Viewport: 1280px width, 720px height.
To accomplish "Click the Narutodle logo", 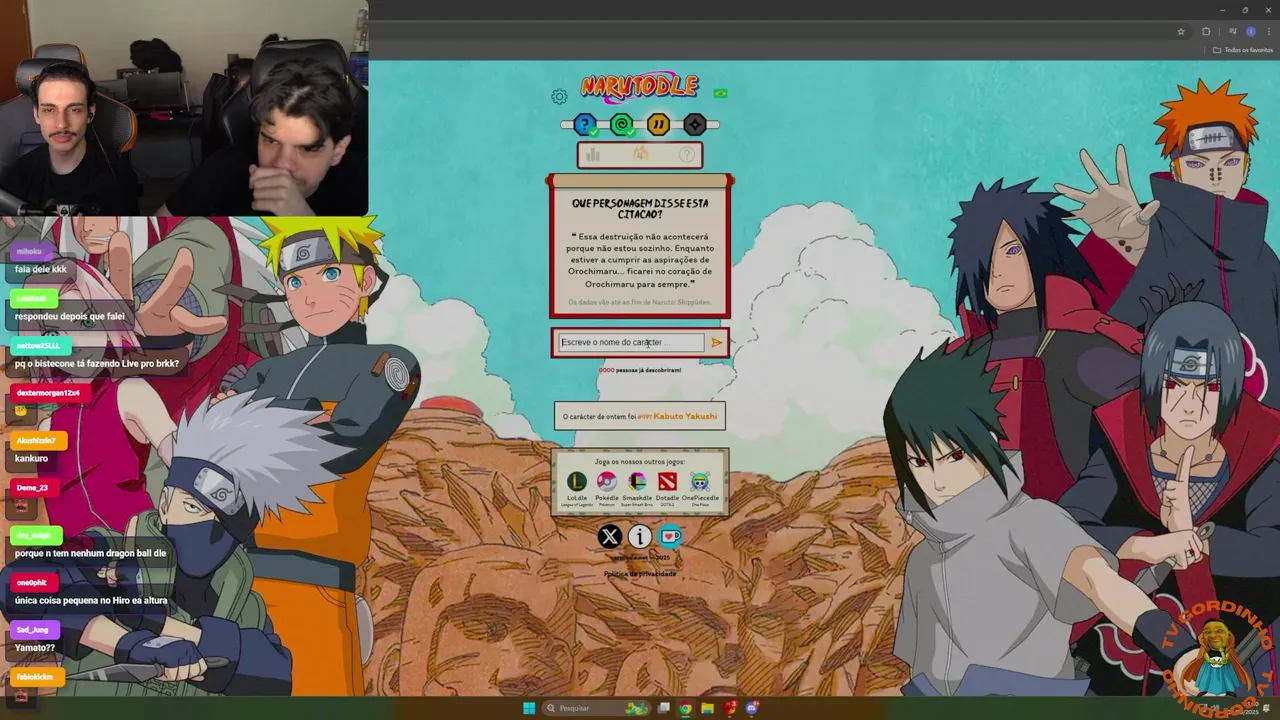I will click(640, 88).
